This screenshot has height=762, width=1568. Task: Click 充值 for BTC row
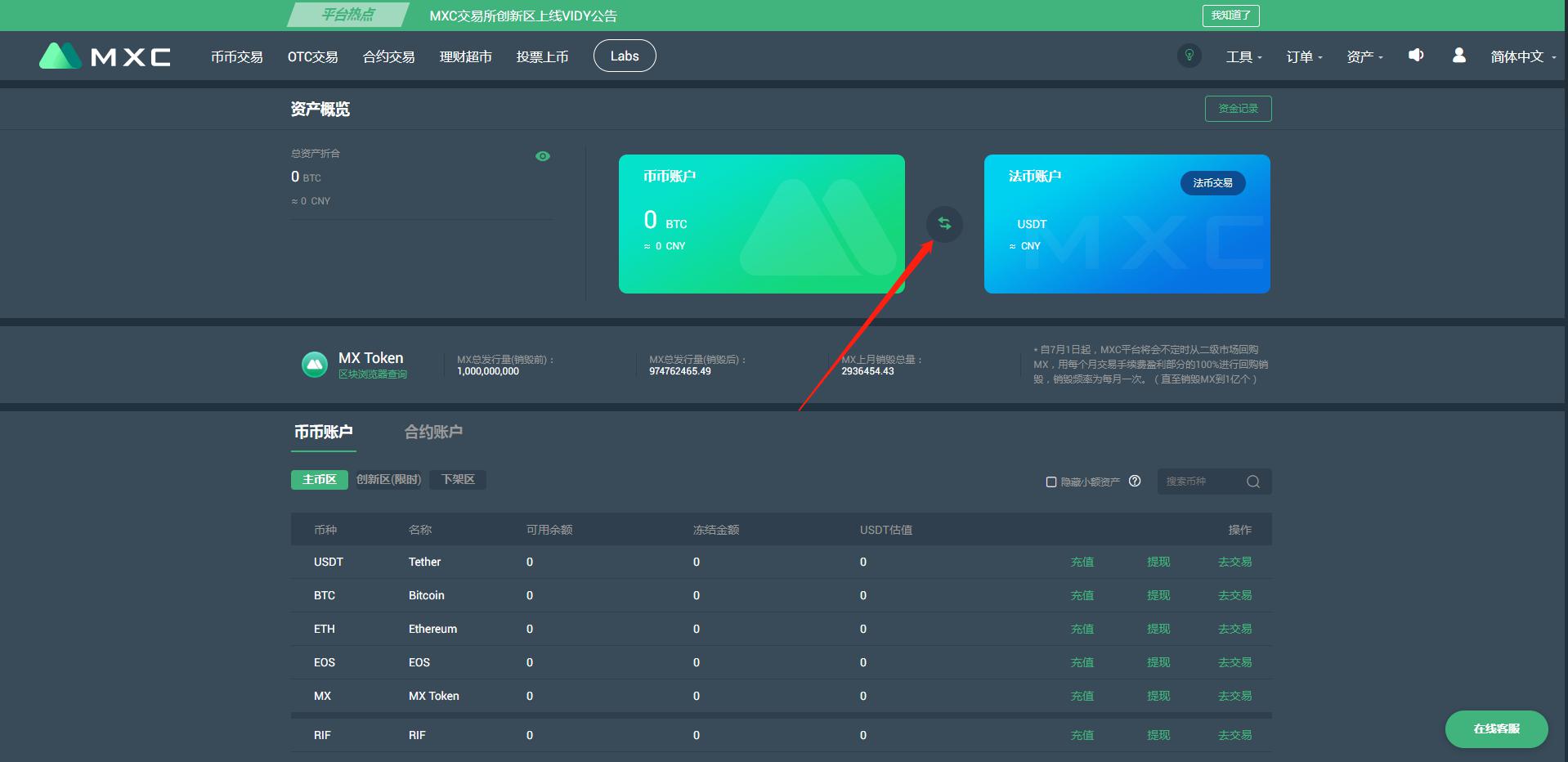pyautogui.click(x=1082, y=595)
